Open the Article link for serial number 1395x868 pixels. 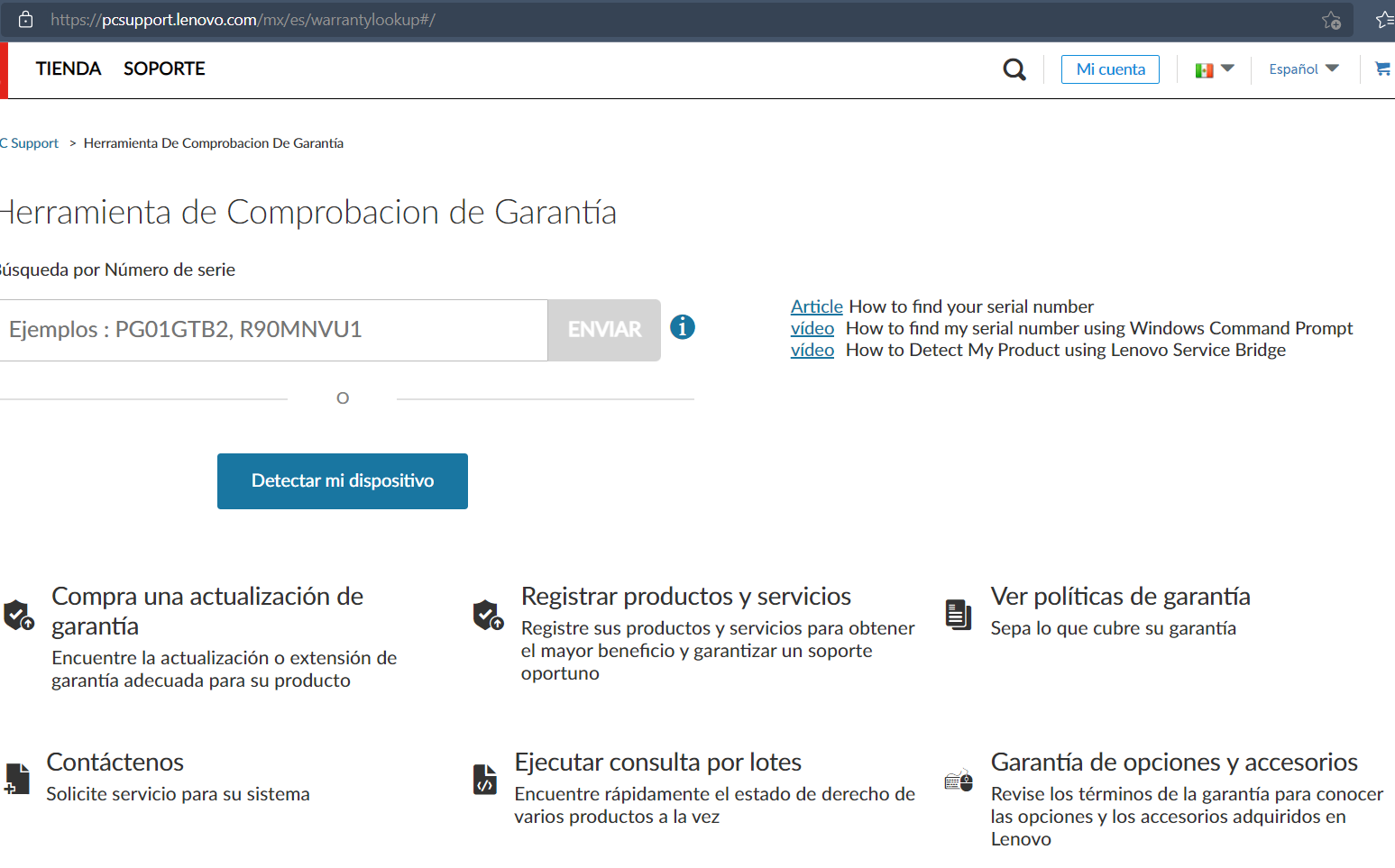pos(816,306)
